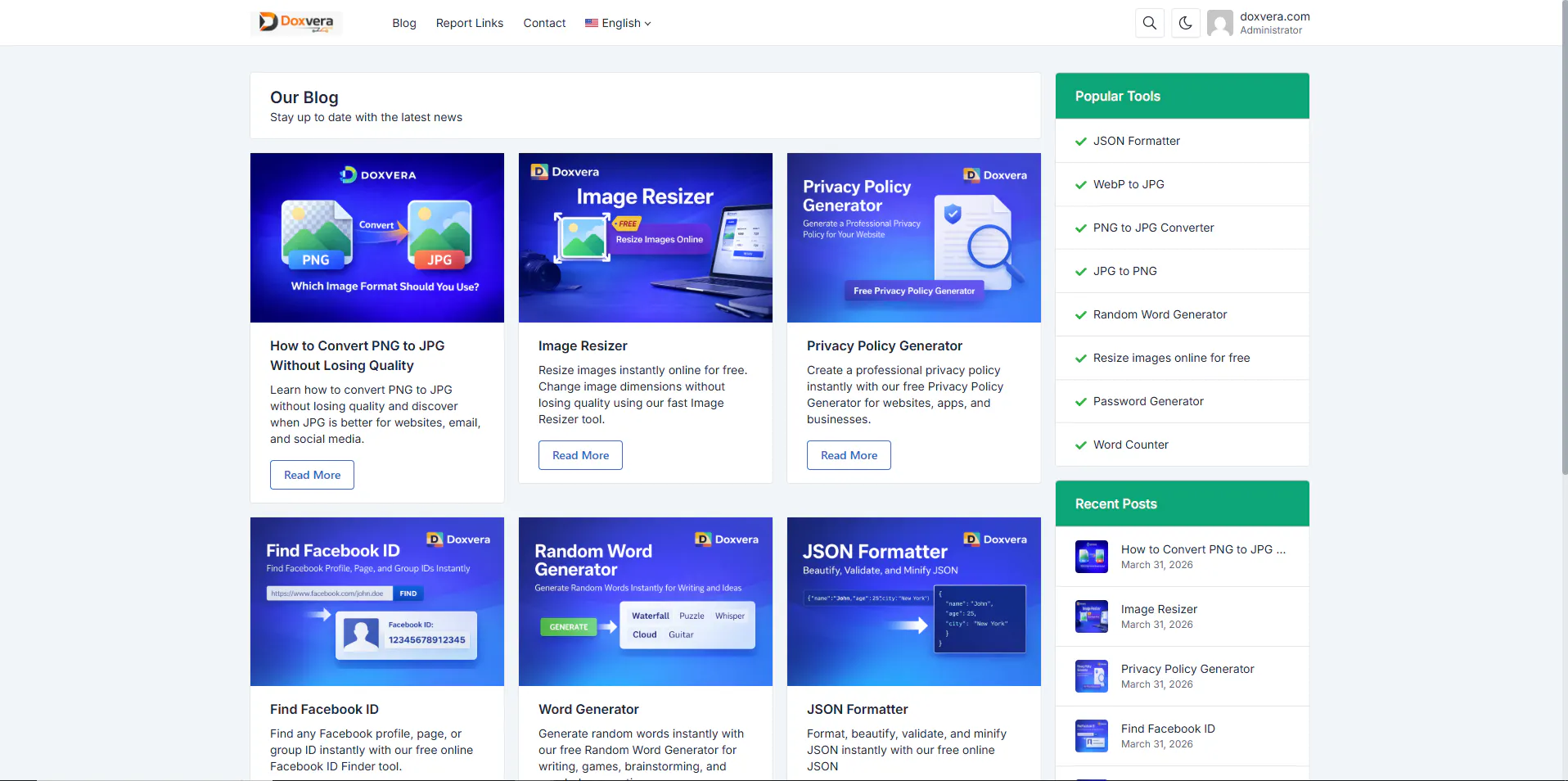
Task: Open the Random Word Generator cover image
Action: click(646, 602)
